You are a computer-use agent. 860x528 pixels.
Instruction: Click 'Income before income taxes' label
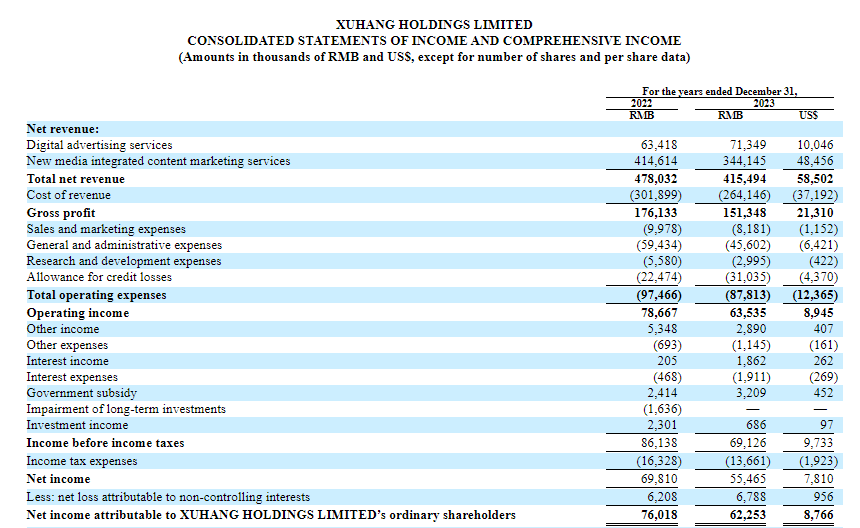pos(105,443)
